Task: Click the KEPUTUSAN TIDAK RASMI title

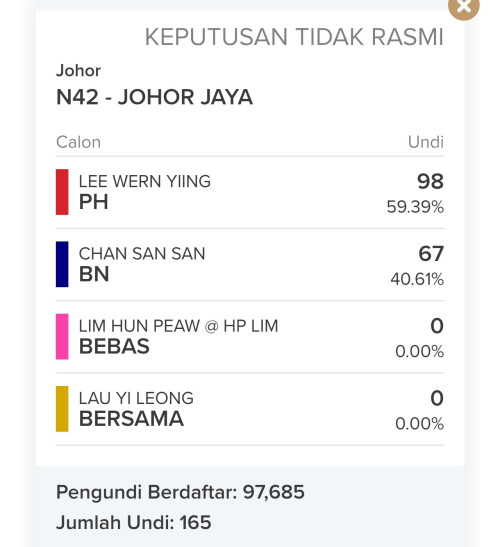Action: tap(294, 37)
